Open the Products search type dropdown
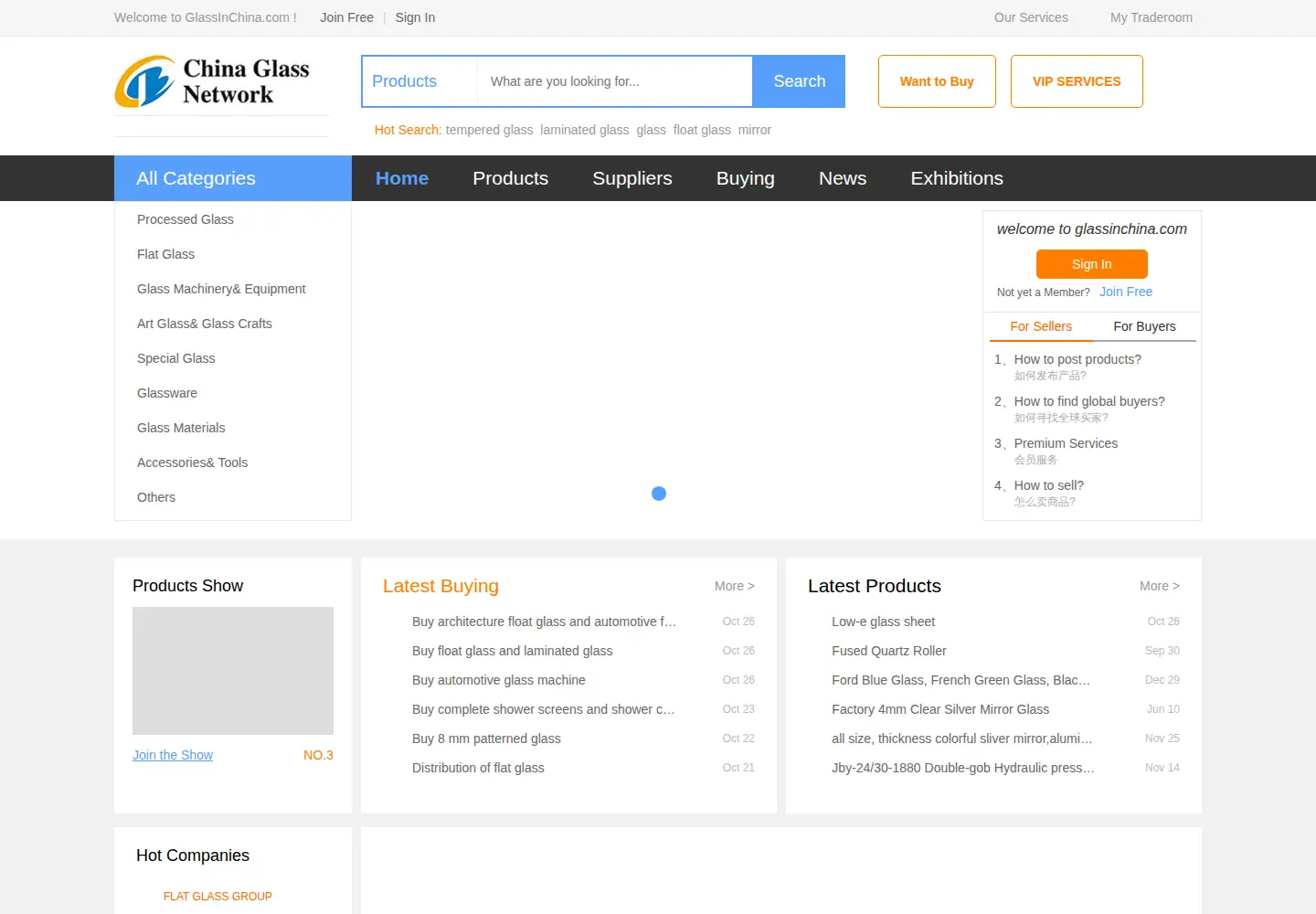The image size is (1316, 914). tap(419, 81)
